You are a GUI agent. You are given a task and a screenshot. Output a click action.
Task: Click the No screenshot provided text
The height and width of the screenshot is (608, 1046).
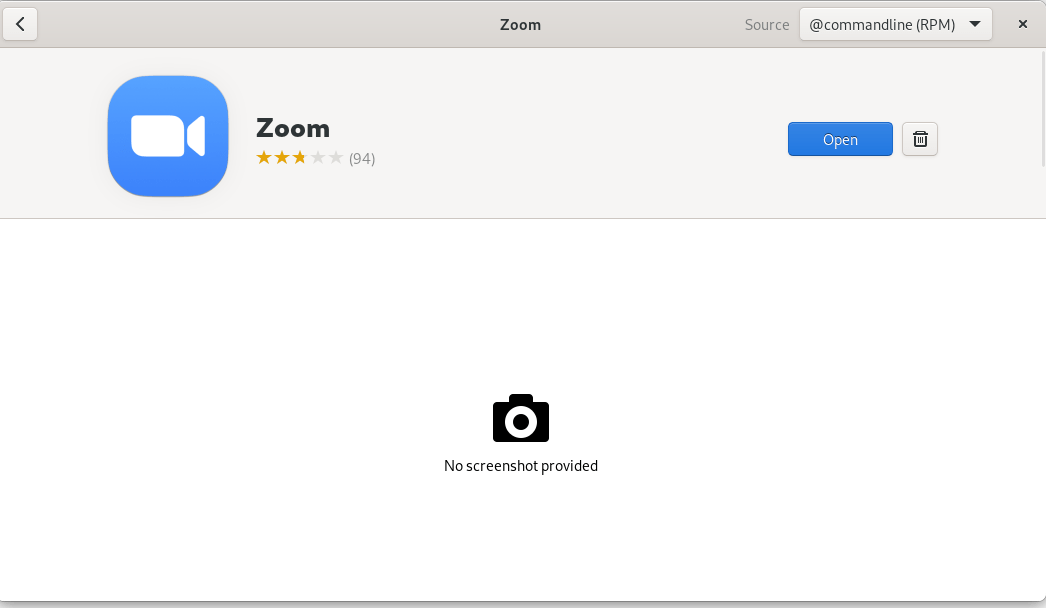[520, 466]
